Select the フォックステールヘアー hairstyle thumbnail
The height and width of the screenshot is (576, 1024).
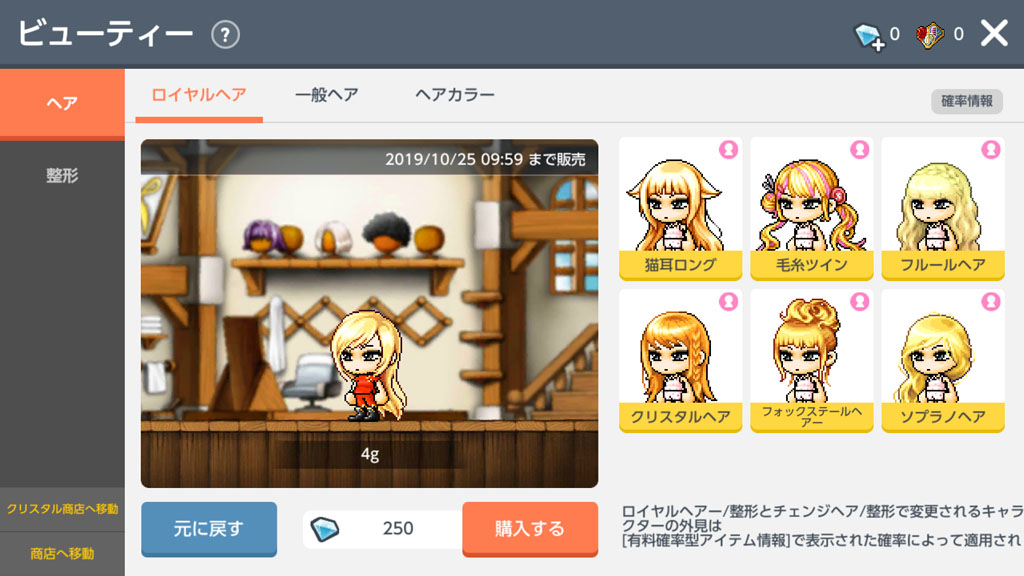point(812,360)
